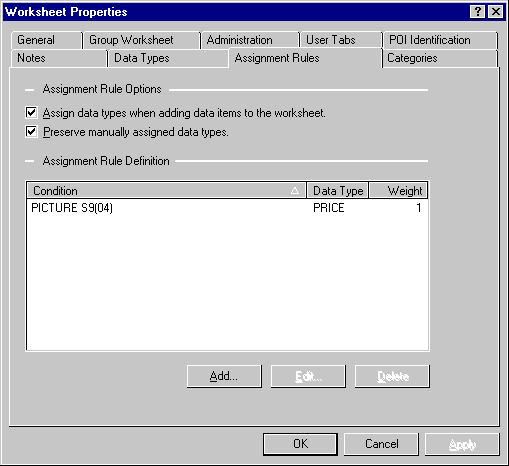Click the Data Type column header
Image resolution: width=509 pixels, height=466 pixels.
click(x=337, y=191)
